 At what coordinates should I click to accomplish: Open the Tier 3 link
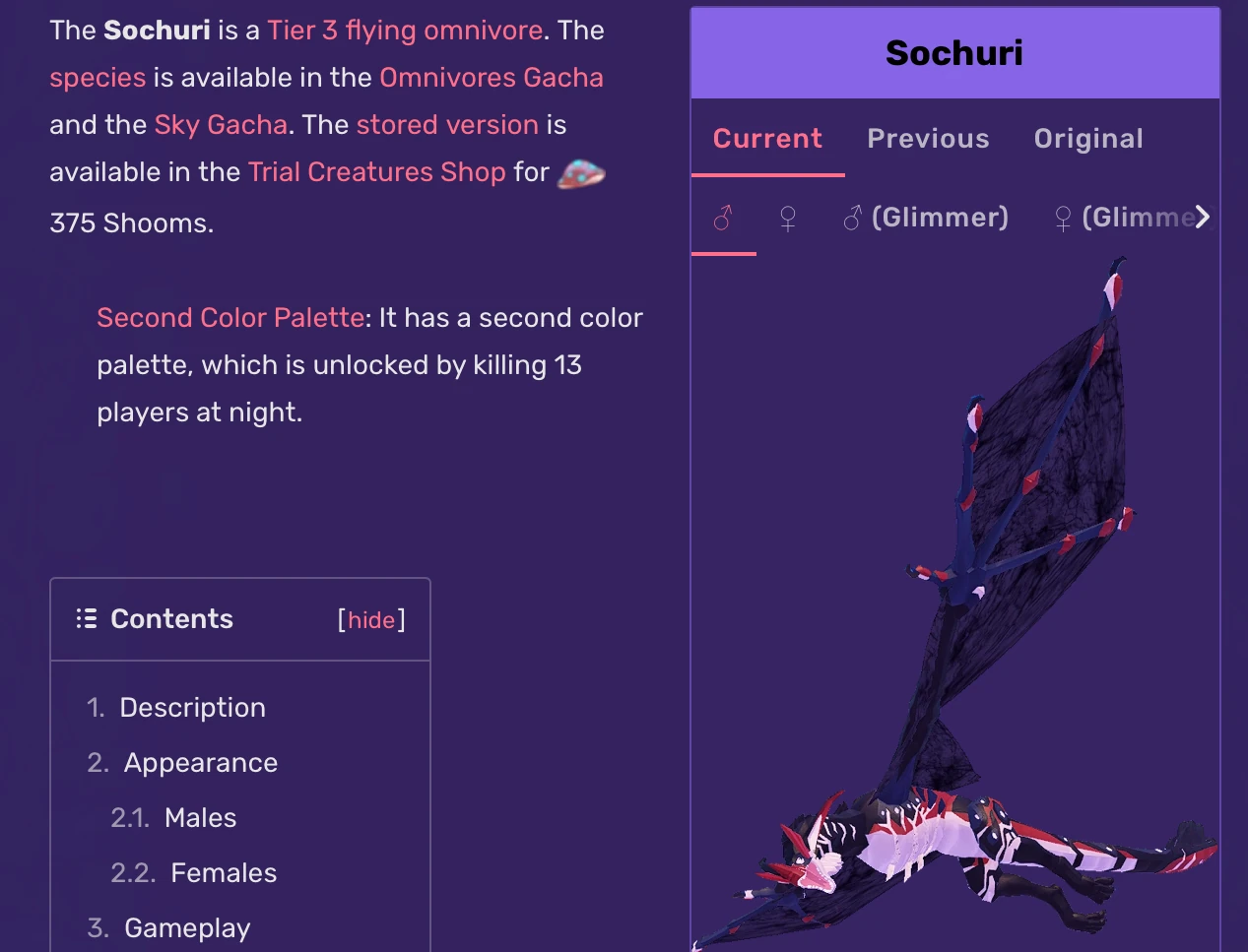[302, 31]
